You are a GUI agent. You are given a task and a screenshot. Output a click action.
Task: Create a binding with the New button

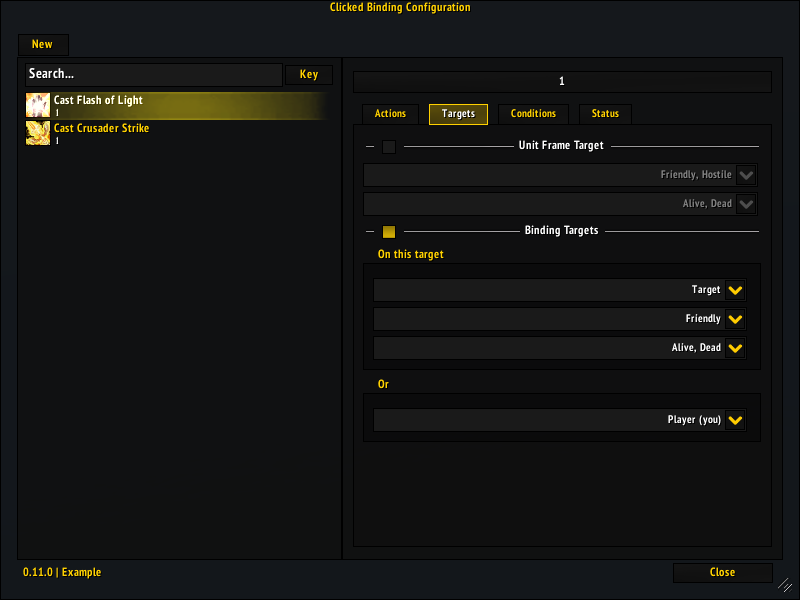[43, 44]
